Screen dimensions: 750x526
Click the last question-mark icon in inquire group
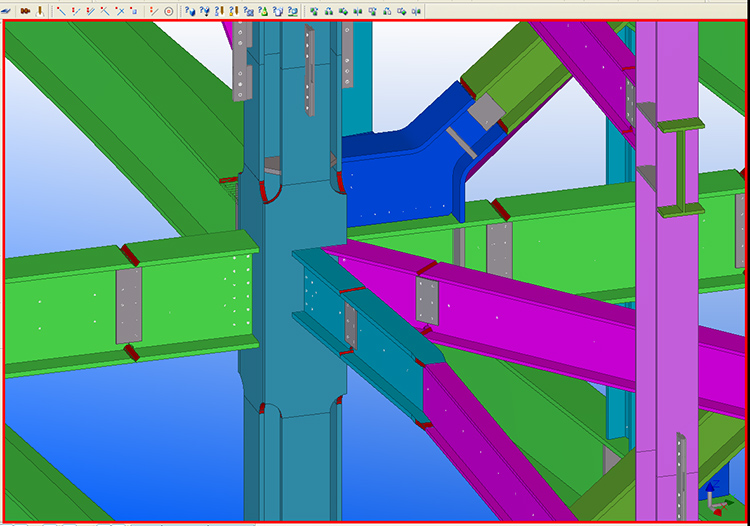pyautogui.click(x=292, y=10)
